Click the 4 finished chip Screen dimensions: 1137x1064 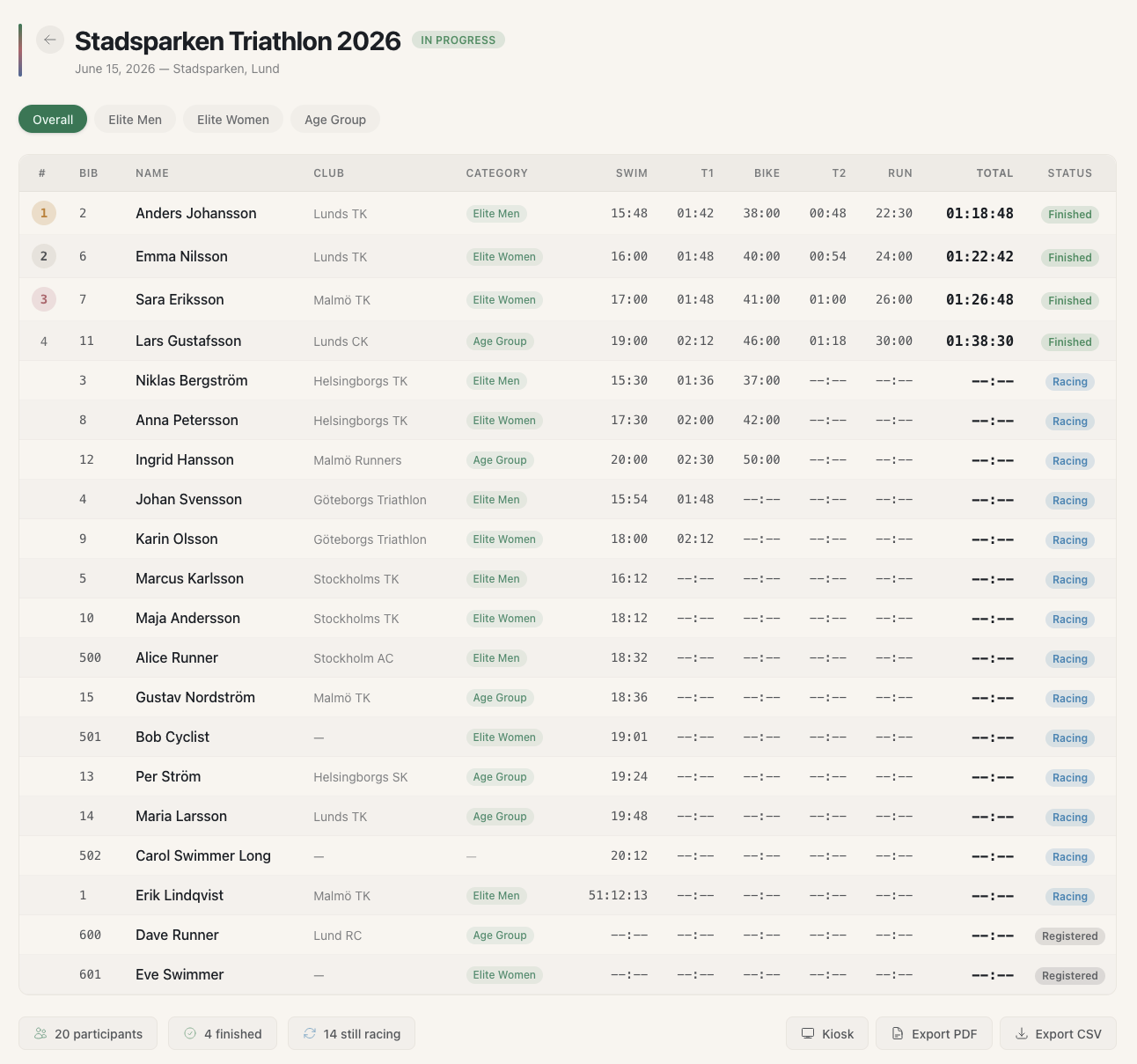223,1034
